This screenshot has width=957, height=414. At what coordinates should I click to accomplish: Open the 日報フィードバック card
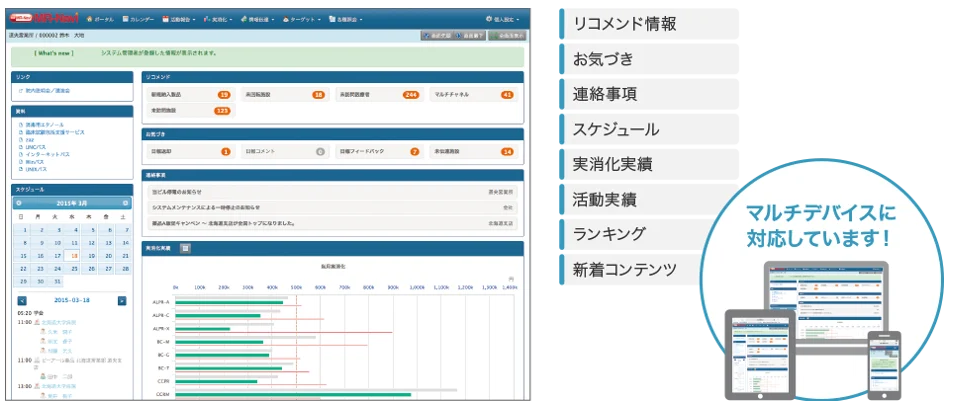pyautogui.click(x=379, y=151)
